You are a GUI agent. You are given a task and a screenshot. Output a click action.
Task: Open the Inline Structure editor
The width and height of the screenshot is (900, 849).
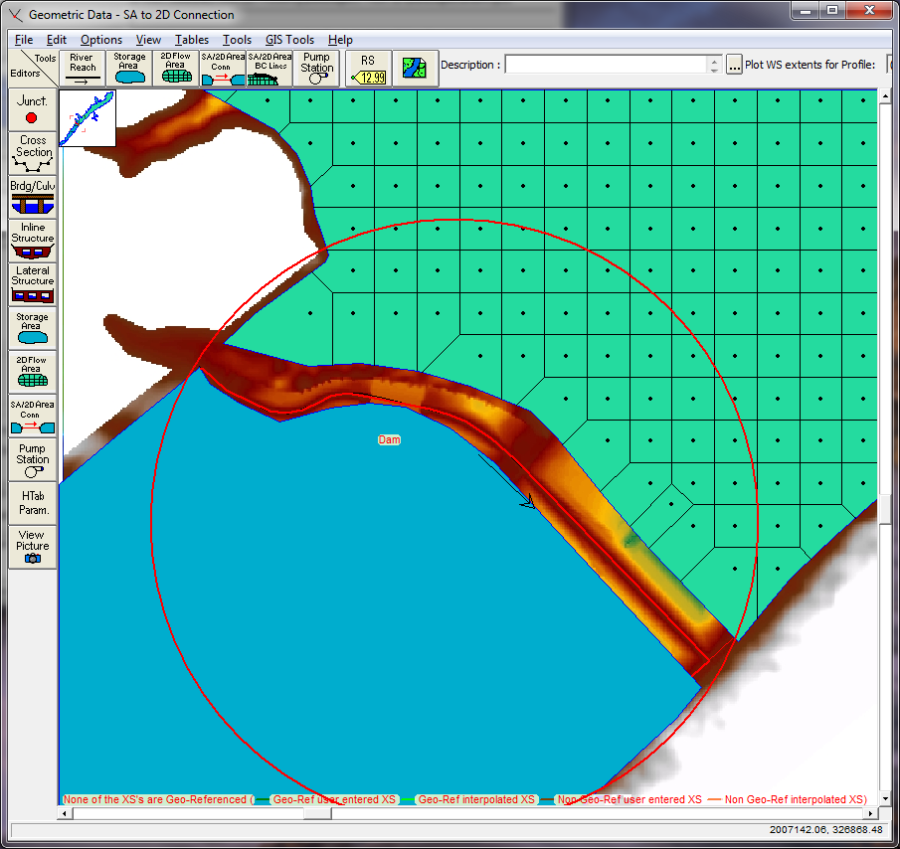31,240
